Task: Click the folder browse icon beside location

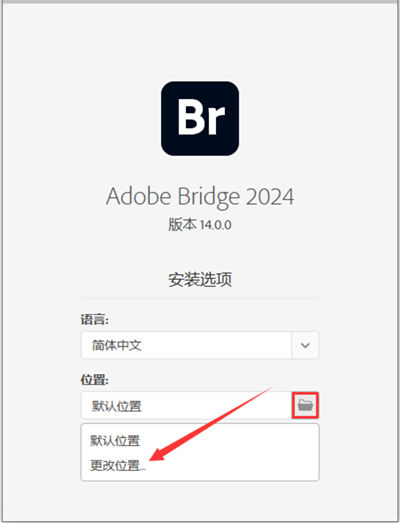Action: click(305, 405)
